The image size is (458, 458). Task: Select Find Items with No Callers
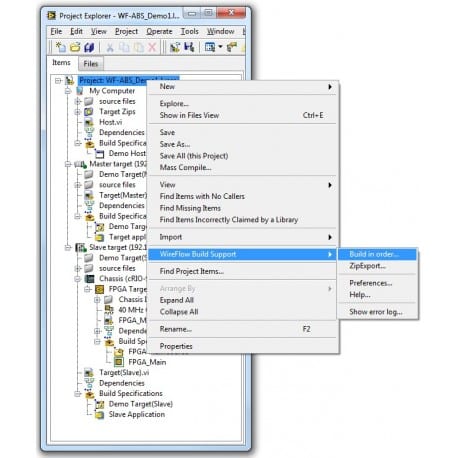point(242,196)
